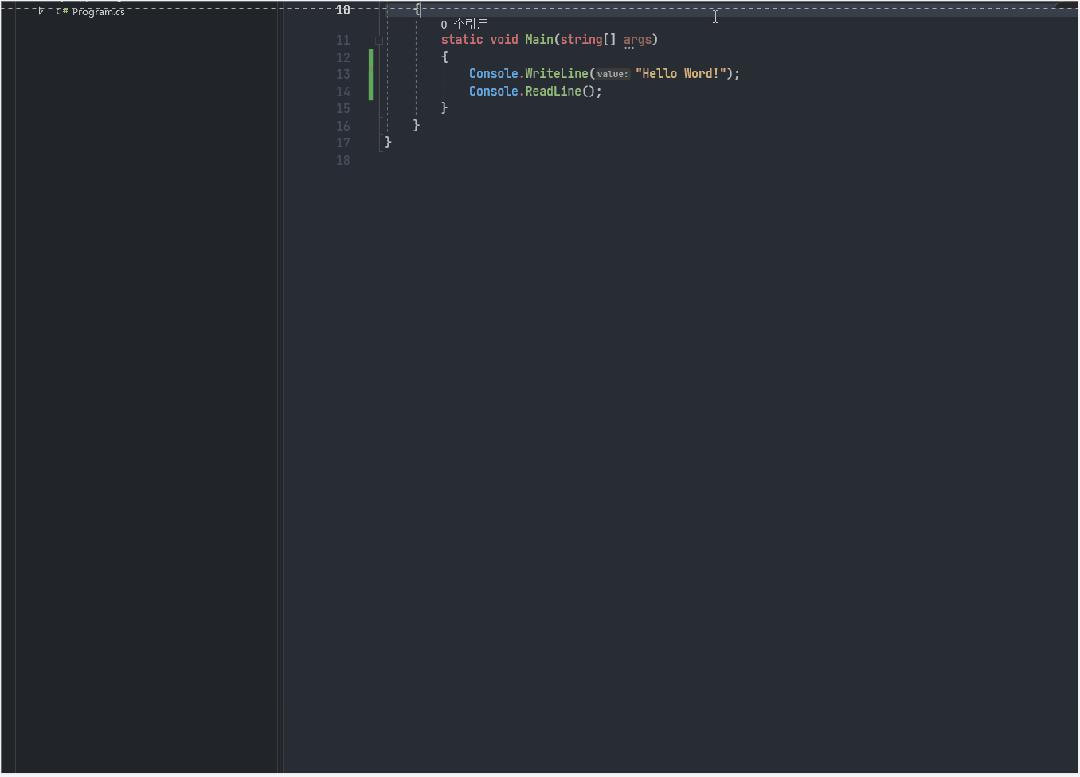Click the opening brace on line 12
Viewport: 1080px width, 777px height.
point(445,57)
